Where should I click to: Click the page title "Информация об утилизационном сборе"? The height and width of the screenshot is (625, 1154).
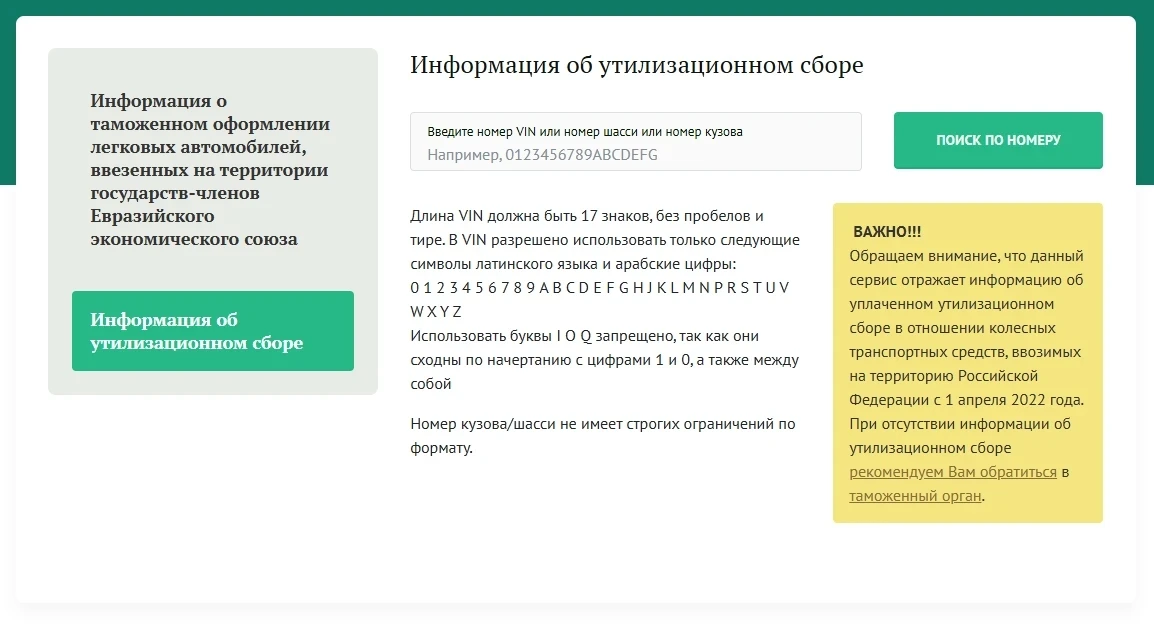coord(636,66)
